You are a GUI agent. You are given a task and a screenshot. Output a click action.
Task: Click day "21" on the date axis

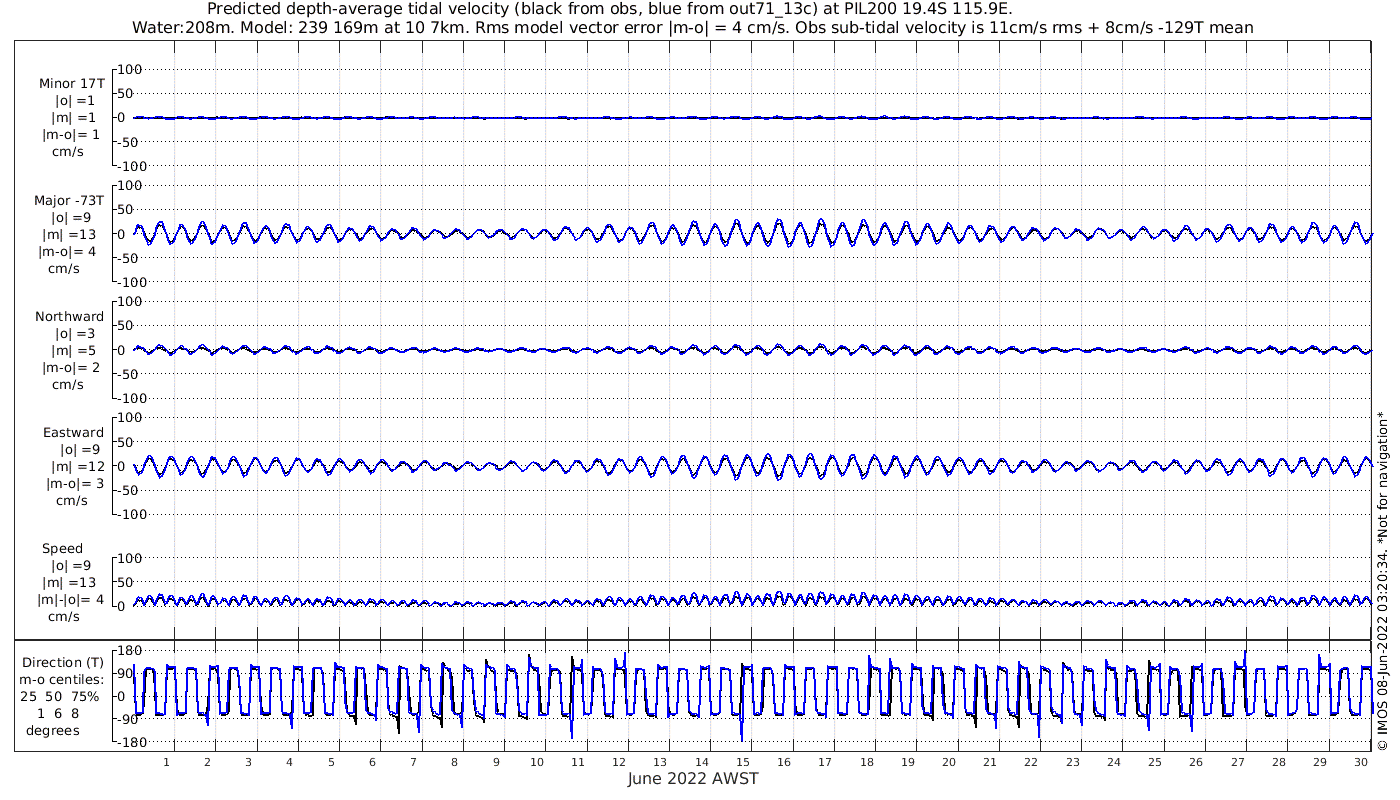click(x=990, y=762)
